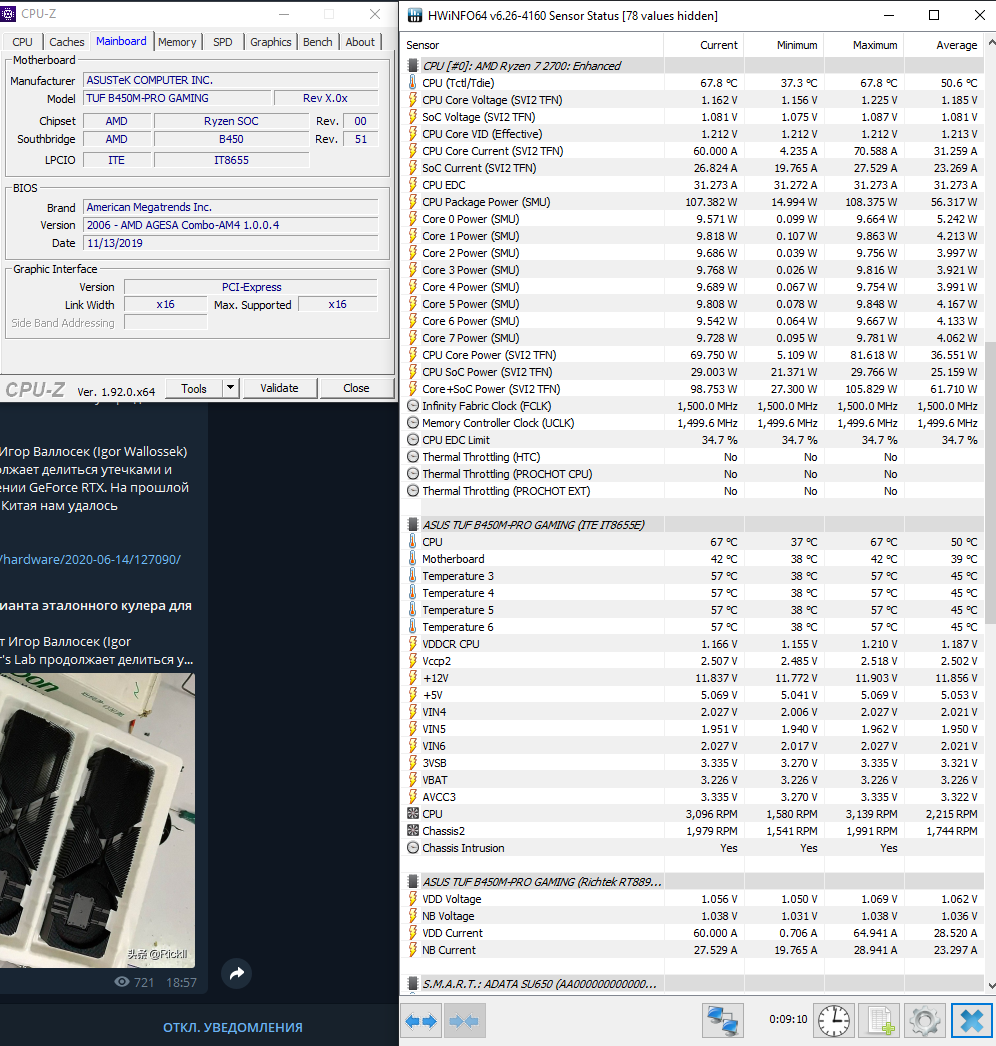The width and height of the screenshot is (996, 1046).
Task: Click the BIOS Date field 11/13/2019
Action: (x=230, y=243)
